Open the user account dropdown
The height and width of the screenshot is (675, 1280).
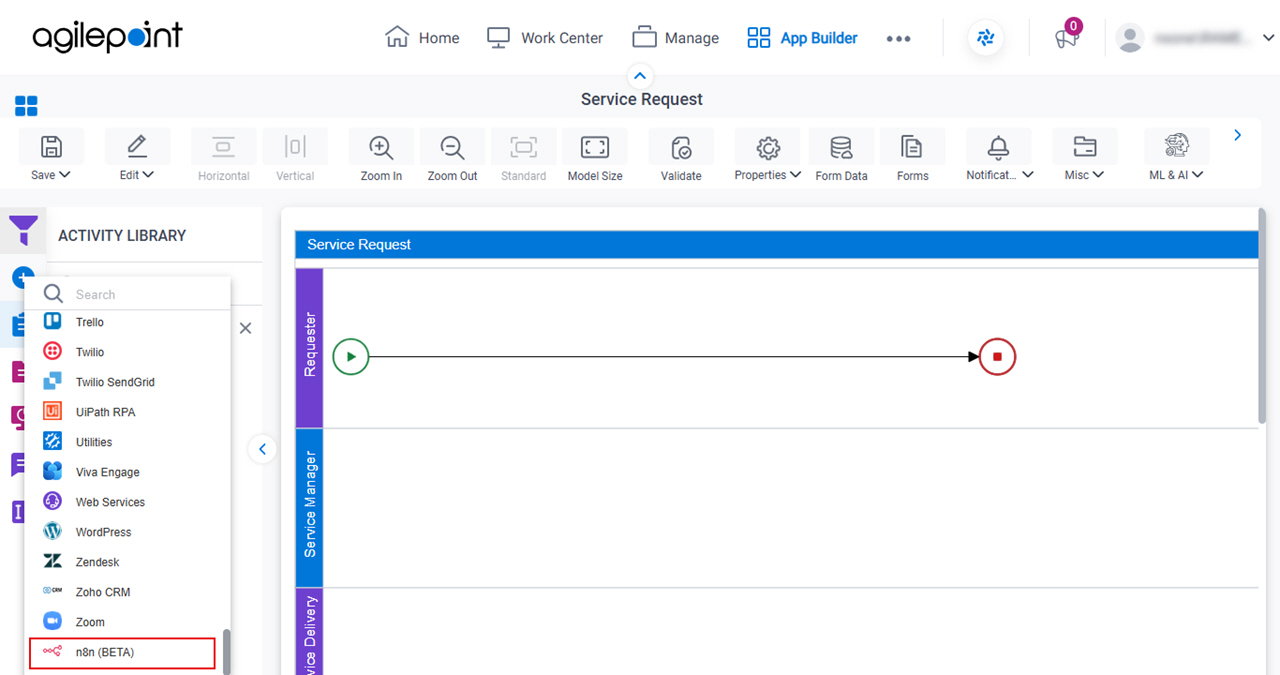1268,38
